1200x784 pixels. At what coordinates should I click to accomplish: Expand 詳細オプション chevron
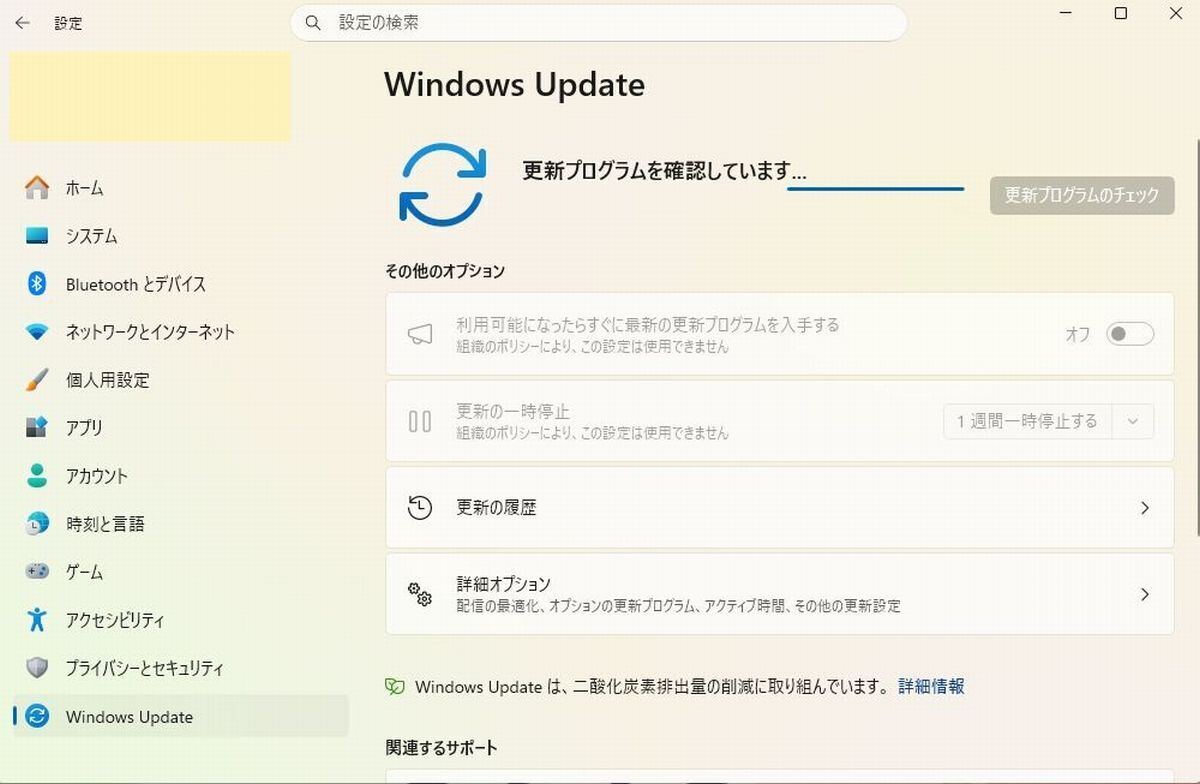[x=1145, y=594]
